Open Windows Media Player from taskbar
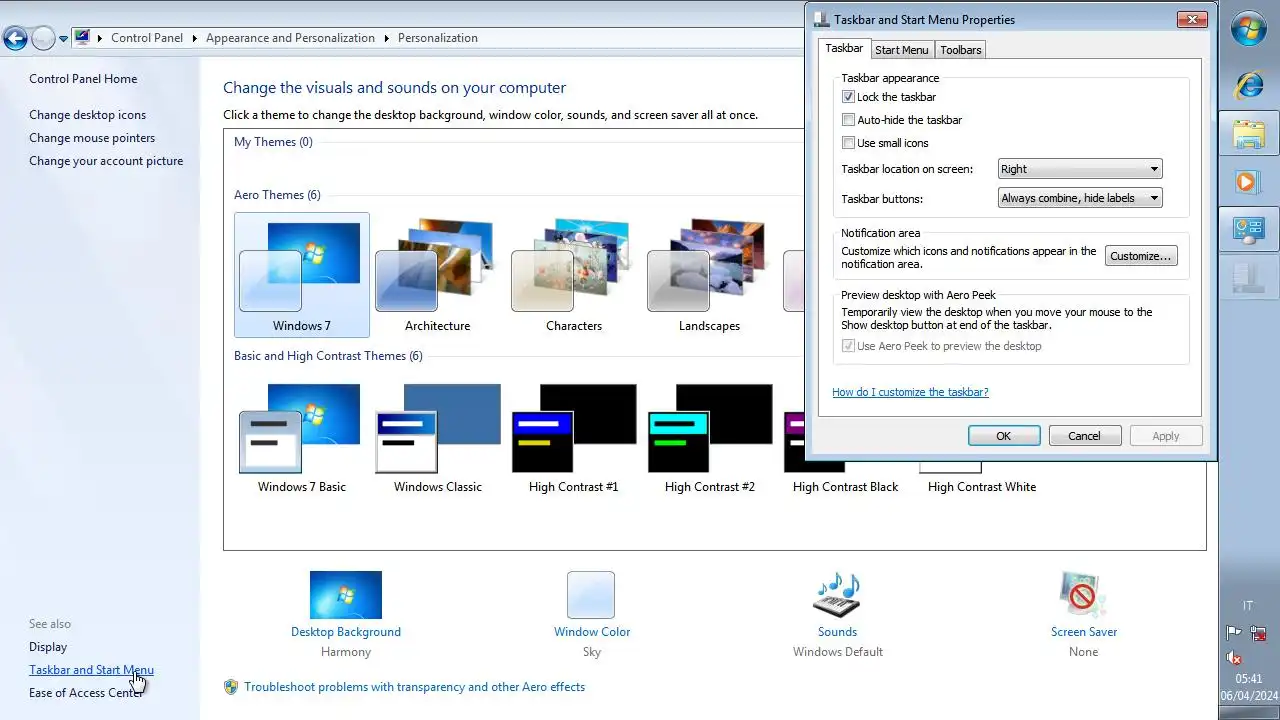The image size is (1280, 720). (x=1249, y=182)
